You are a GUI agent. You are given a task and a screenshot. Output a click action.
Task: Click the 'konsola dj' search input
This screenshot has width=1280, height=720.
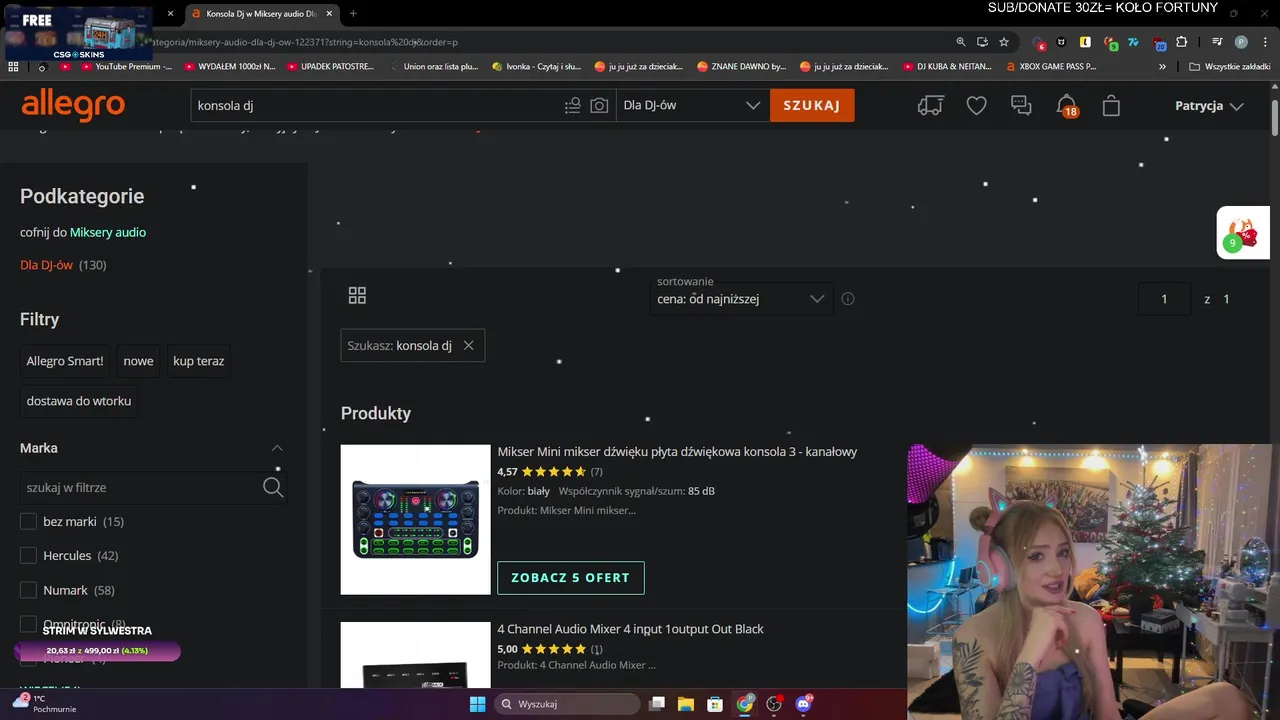[x=375, y=105]
